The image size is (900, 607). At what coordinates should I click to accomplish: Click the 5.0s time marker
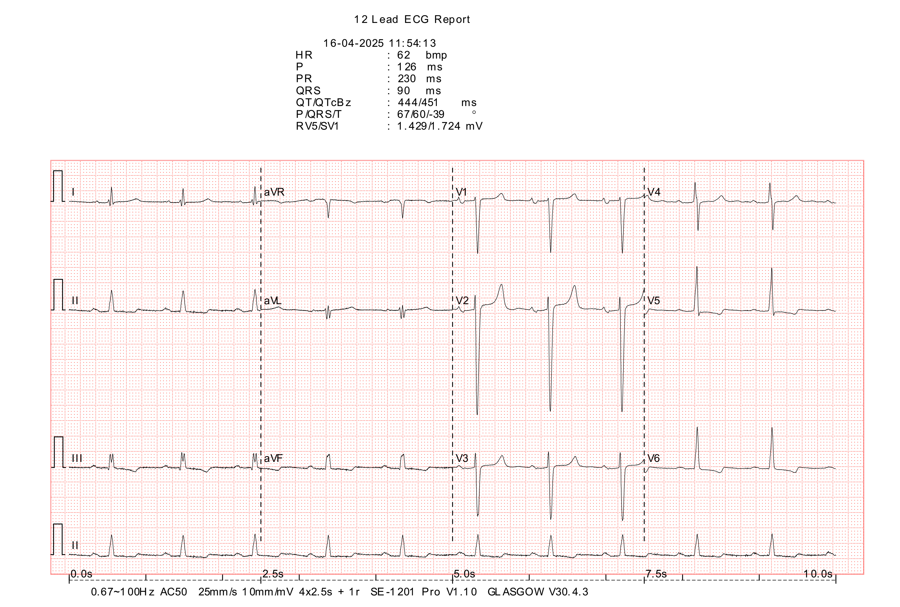click(464, 574)
